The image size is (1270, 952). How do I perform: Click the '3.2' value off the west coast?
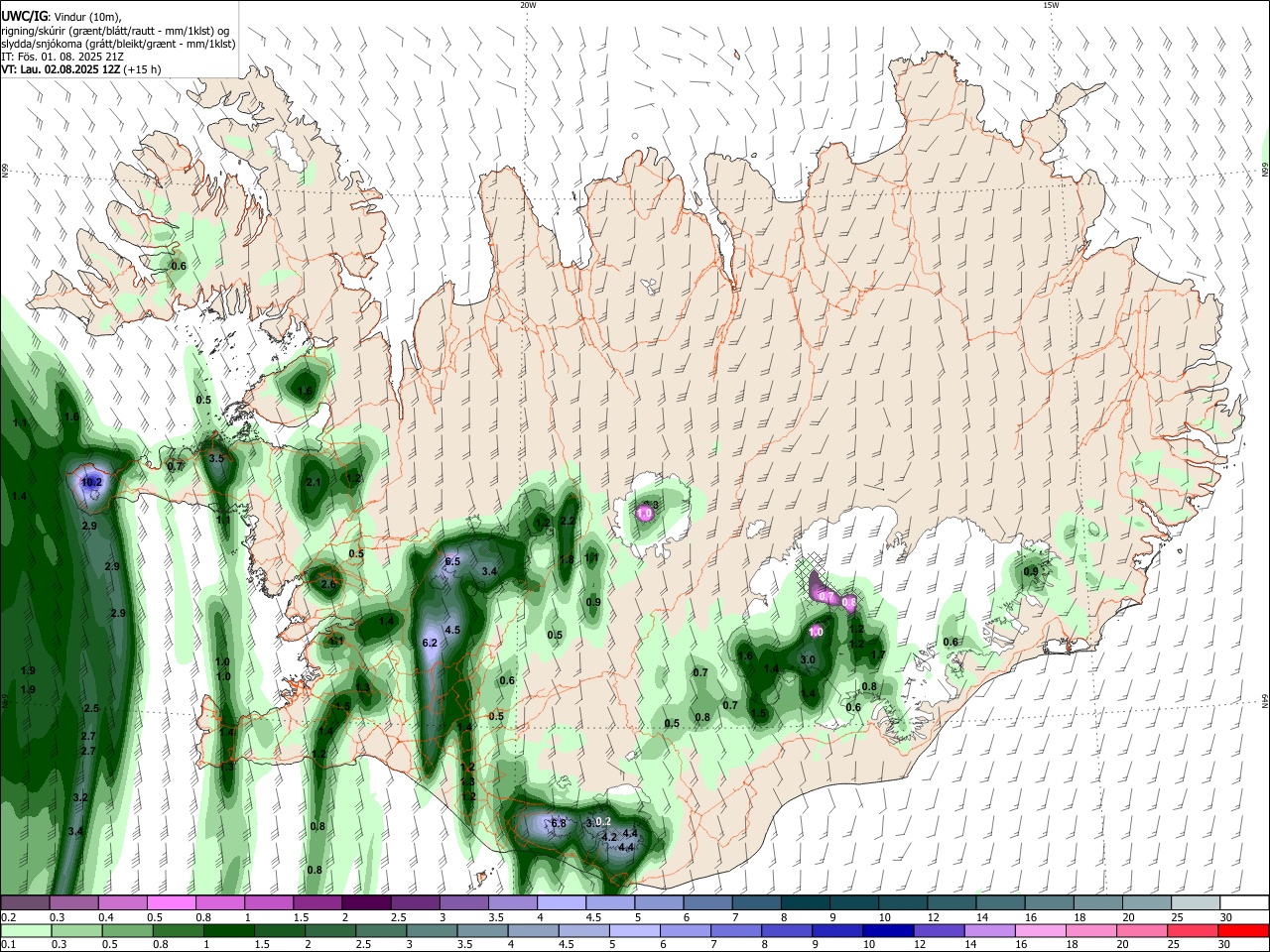pyautogui.click(x=80, y=797)
